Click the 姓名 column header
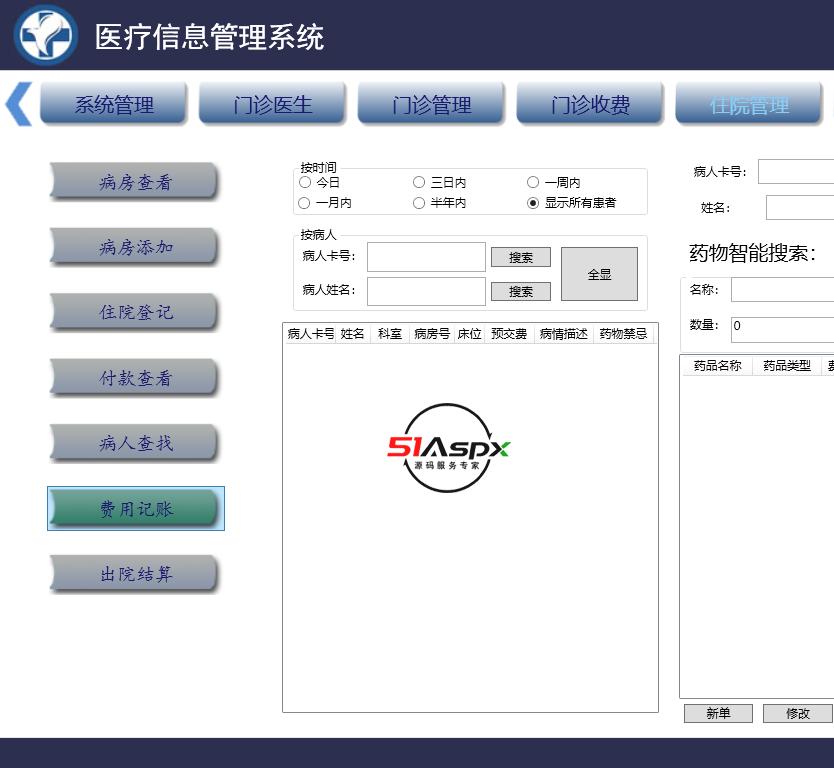Viewport: 834px width, 768px height. (x=353, y=333)
